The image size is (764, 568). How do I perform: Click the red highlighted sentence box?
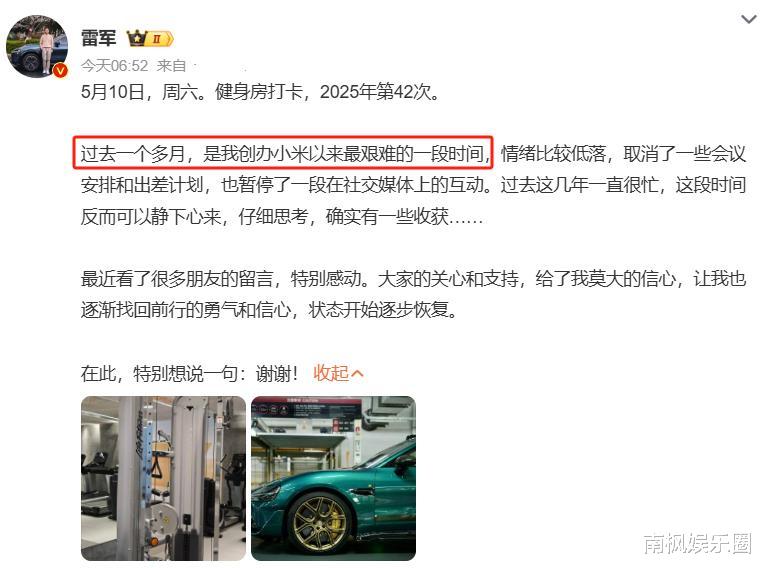pyautogui.click(x=283, y=153)
